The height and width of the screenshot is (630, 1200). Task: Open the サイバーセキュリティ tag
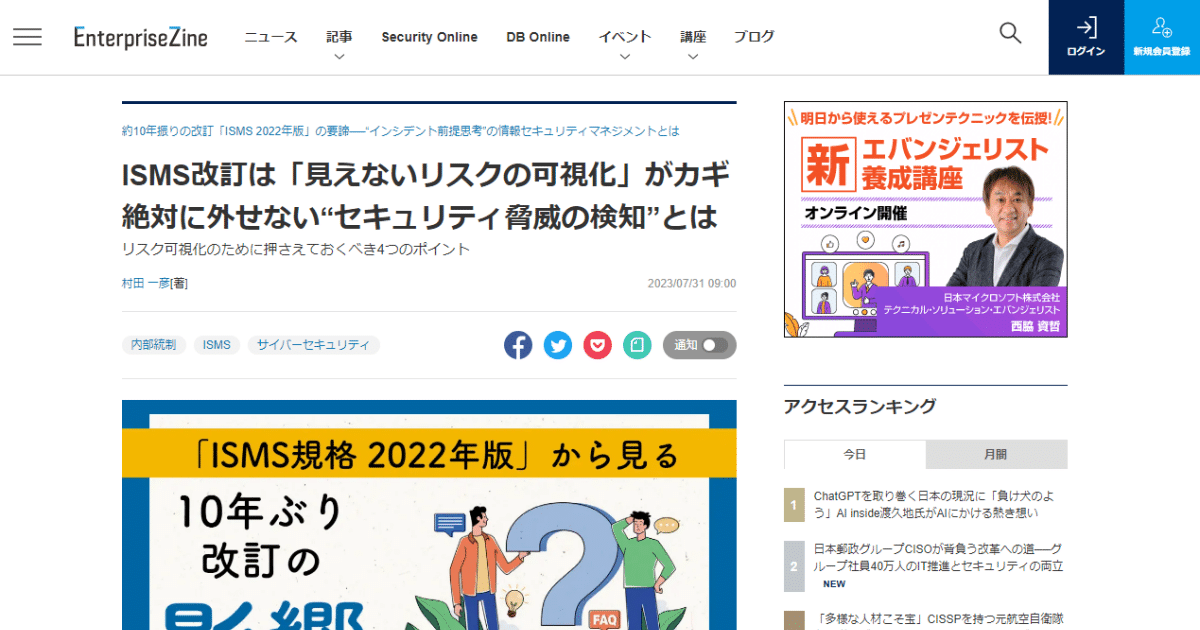coord(314,345)
